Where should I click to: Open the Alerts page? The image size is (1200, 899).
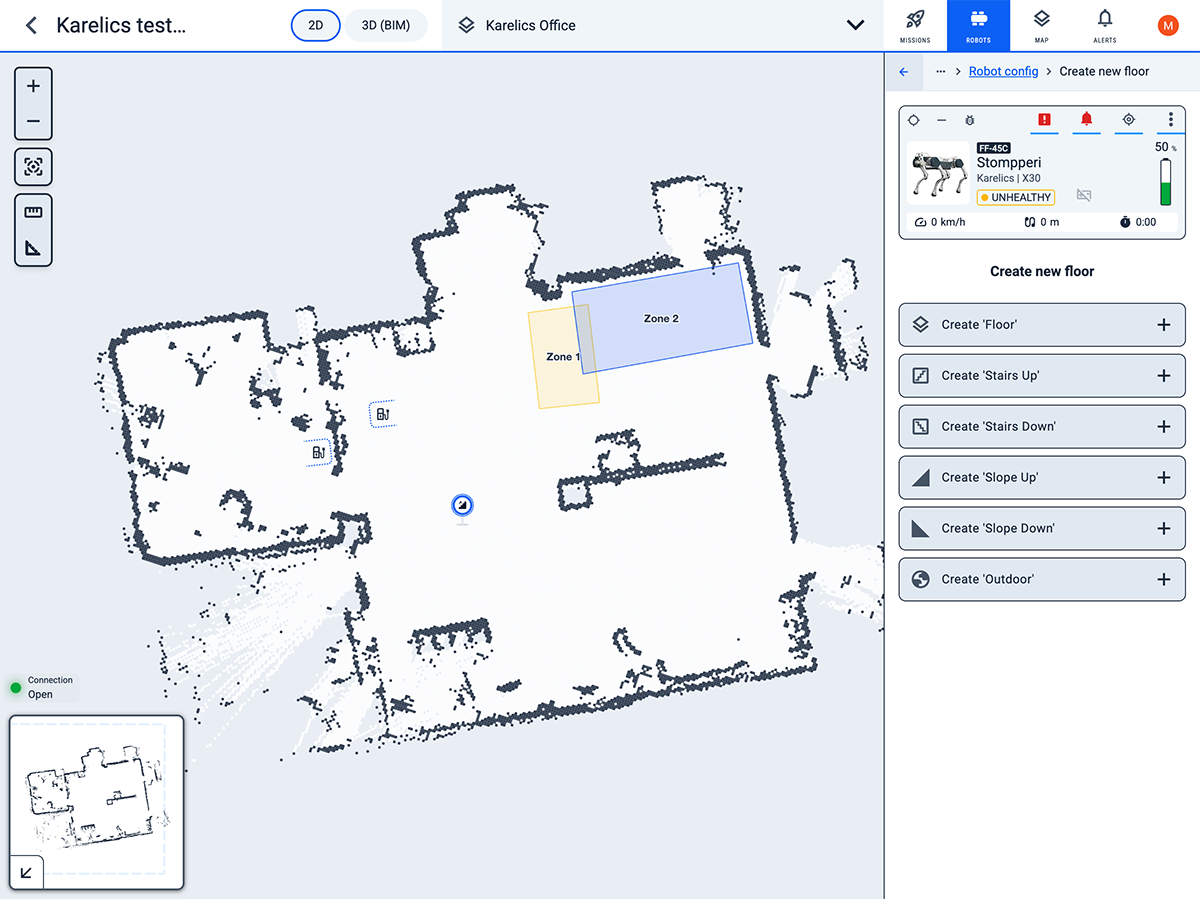(1105, 25)
